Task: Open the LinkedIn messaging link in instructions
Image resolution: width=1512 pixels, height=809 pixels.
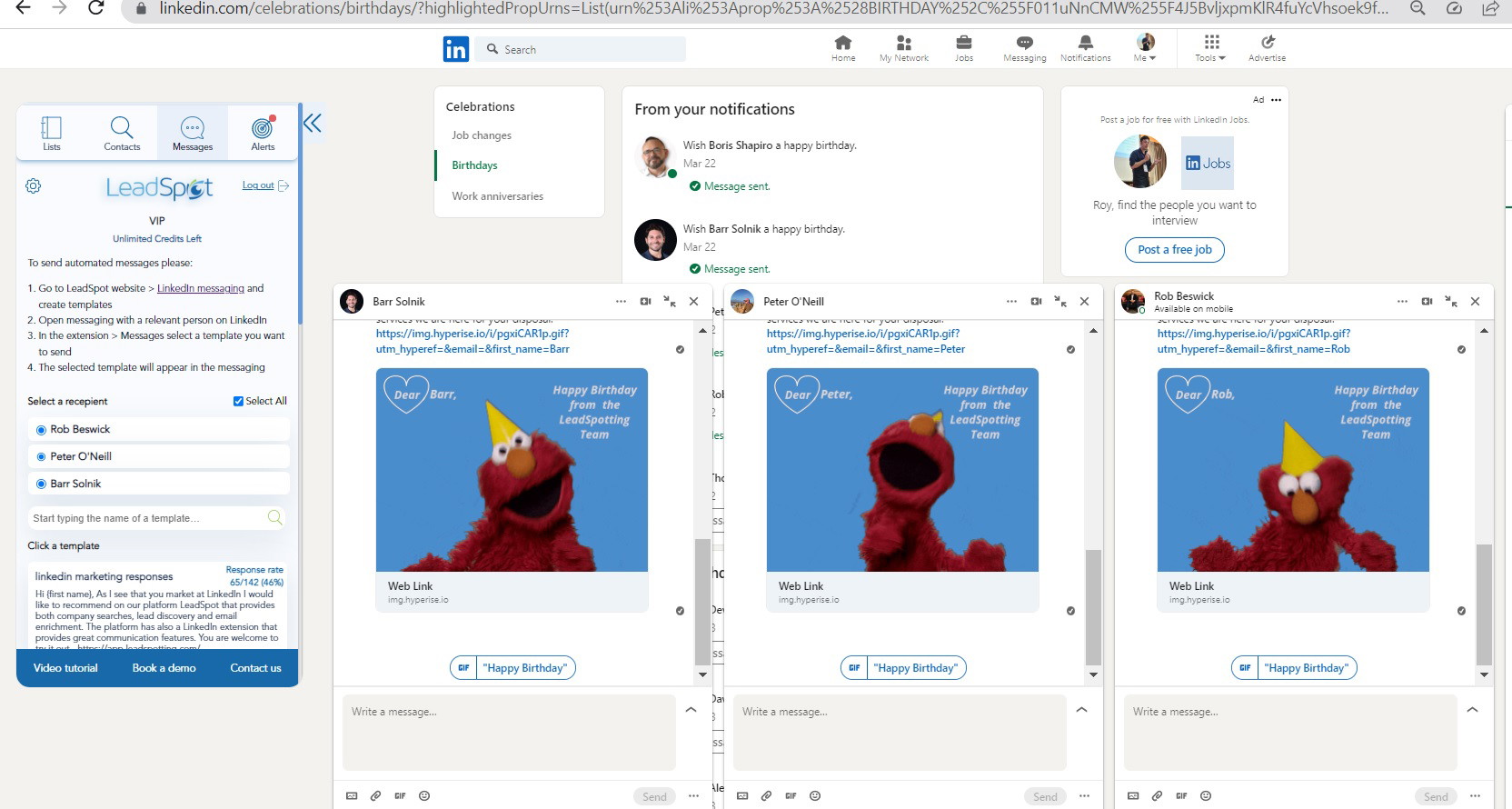Action: [201, 288]
